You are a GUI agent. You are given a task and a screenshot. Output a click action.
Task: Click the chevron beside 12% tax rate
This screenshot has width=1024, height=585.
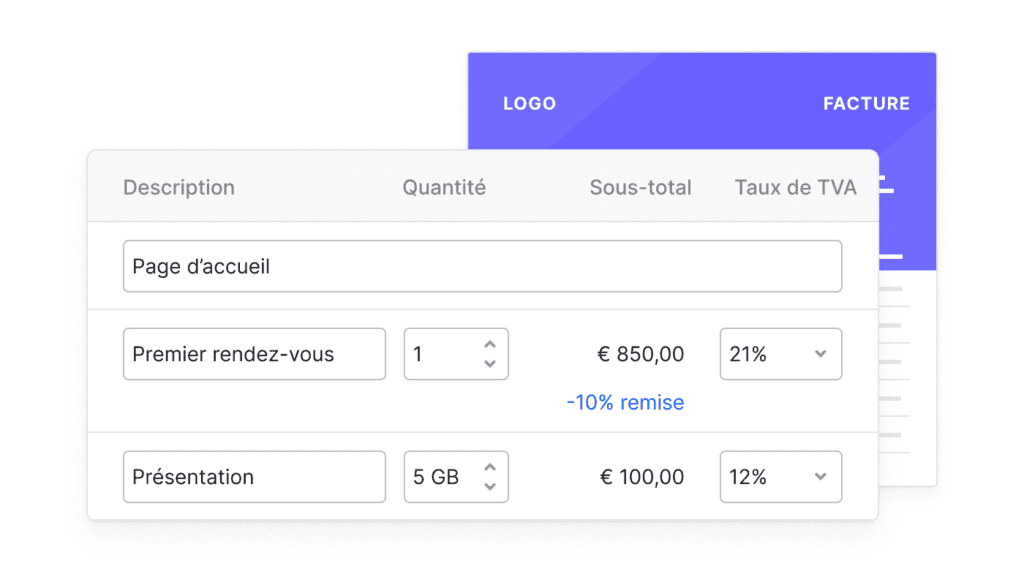[820, 477]
